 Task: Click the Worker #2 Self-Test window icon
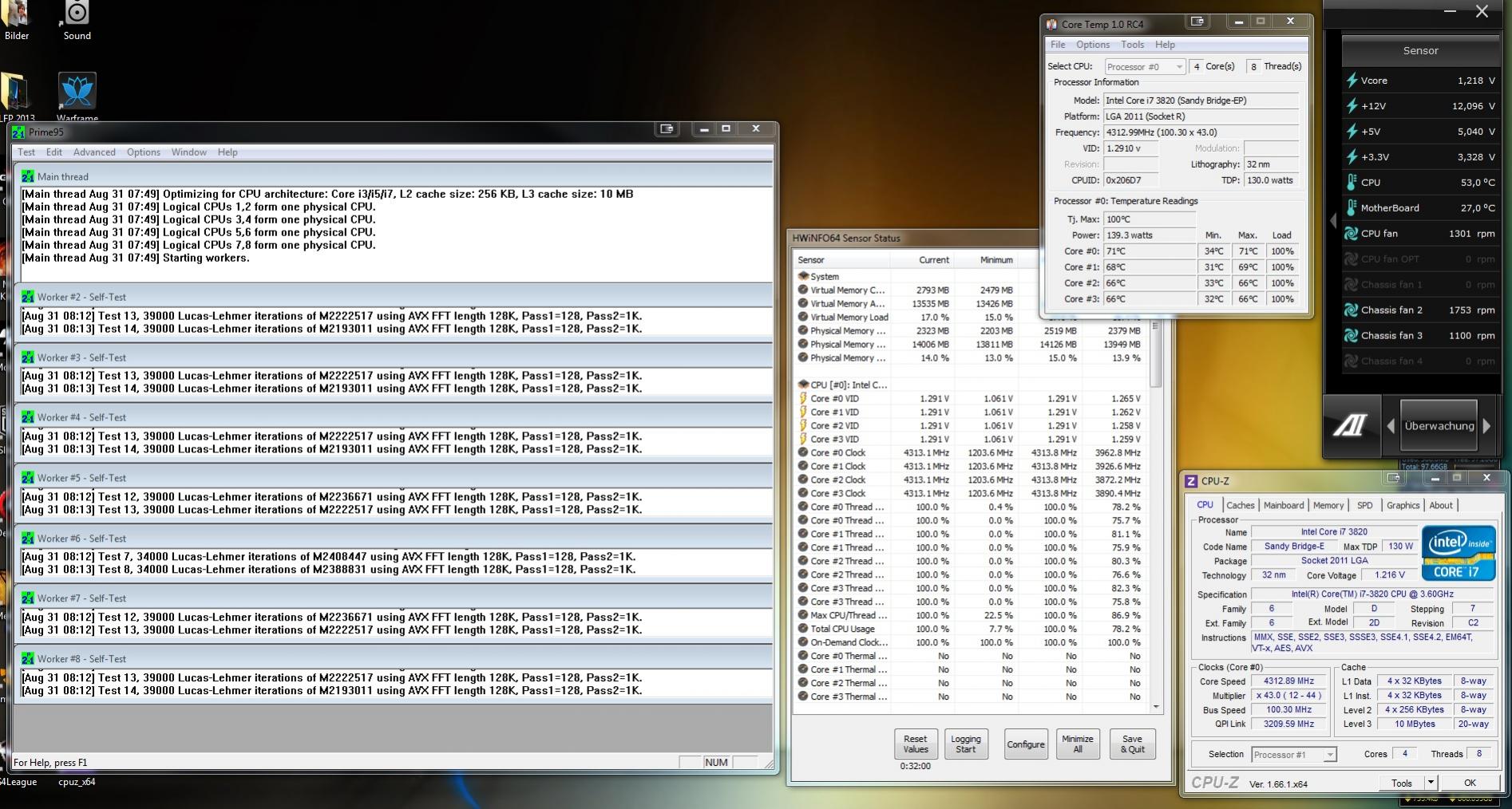click(x=28, y=297)
